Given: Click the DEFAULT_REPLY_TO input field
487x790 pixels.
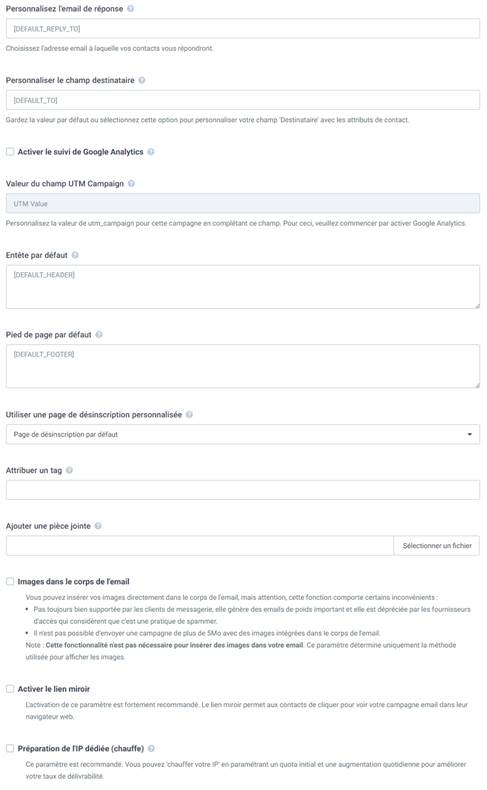Looking at the screenshot, I should [243, 29].
